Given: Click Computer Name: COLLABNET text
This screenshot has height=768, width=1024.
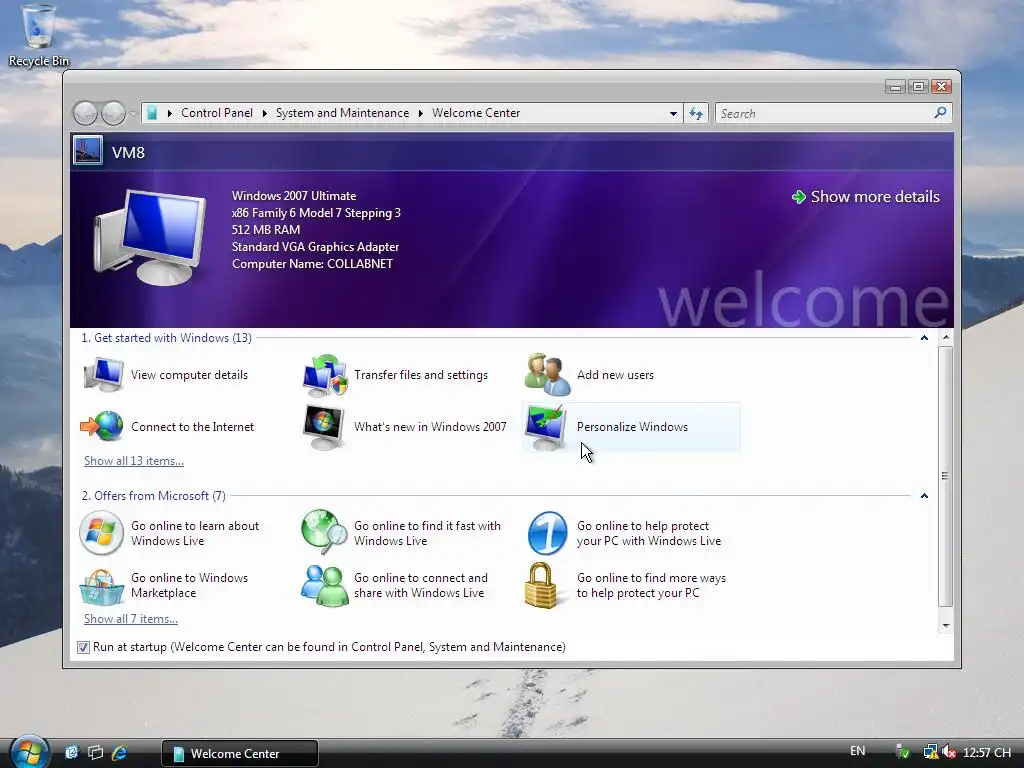Looking at the screenshot, I should click(x=312, y=264).
